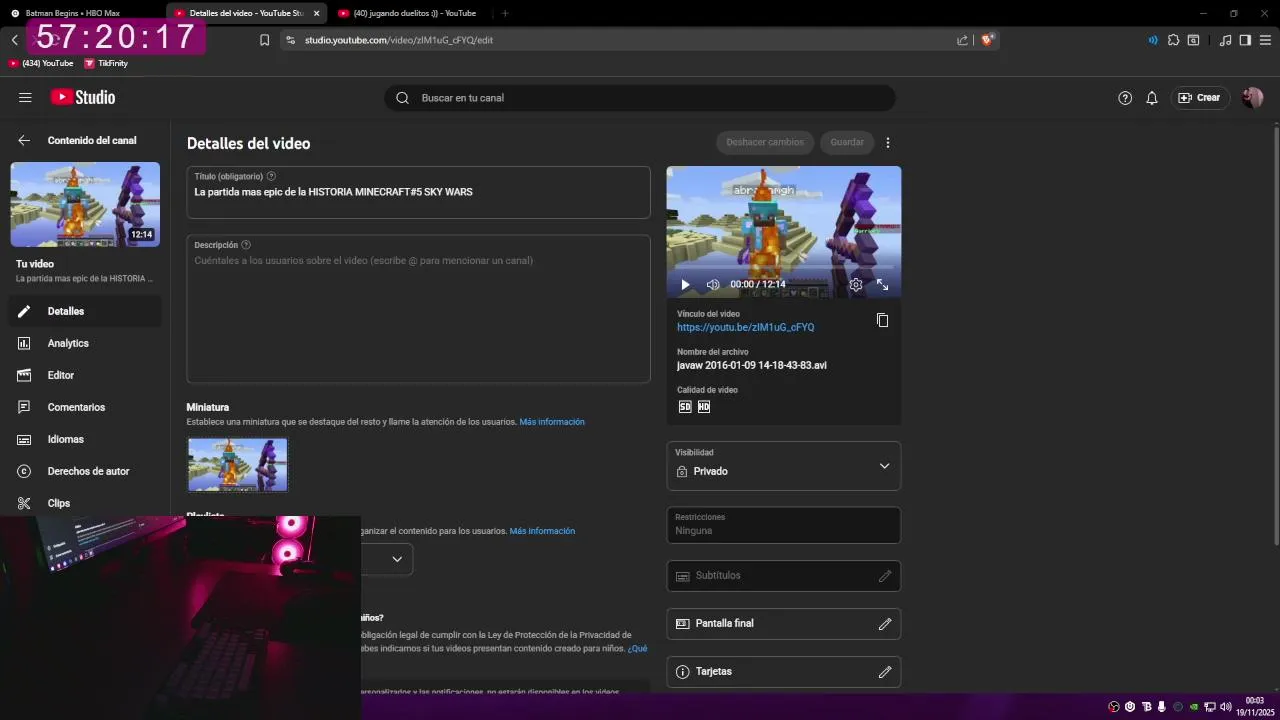The width and height of the screenshot is (1280, 720).
Task: Open Más información link under Playlists
Action: [x=542, y=531]
